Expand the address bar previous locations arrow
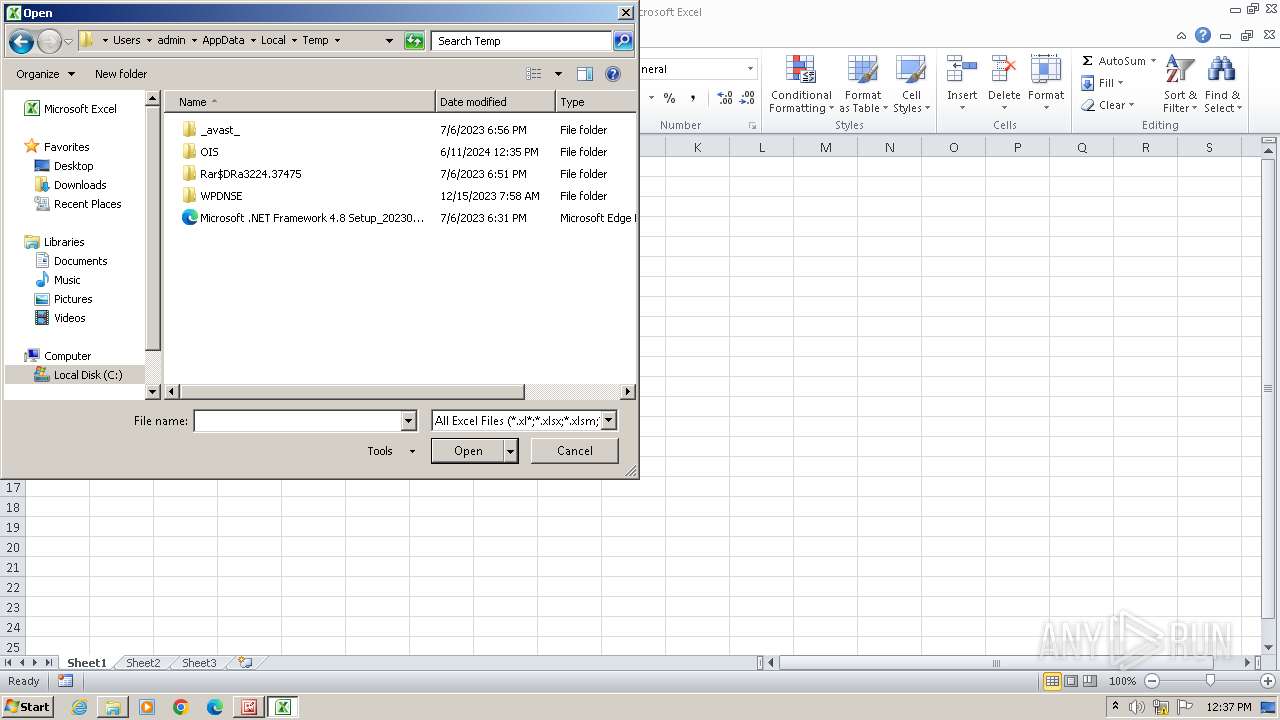 [389, 41]
